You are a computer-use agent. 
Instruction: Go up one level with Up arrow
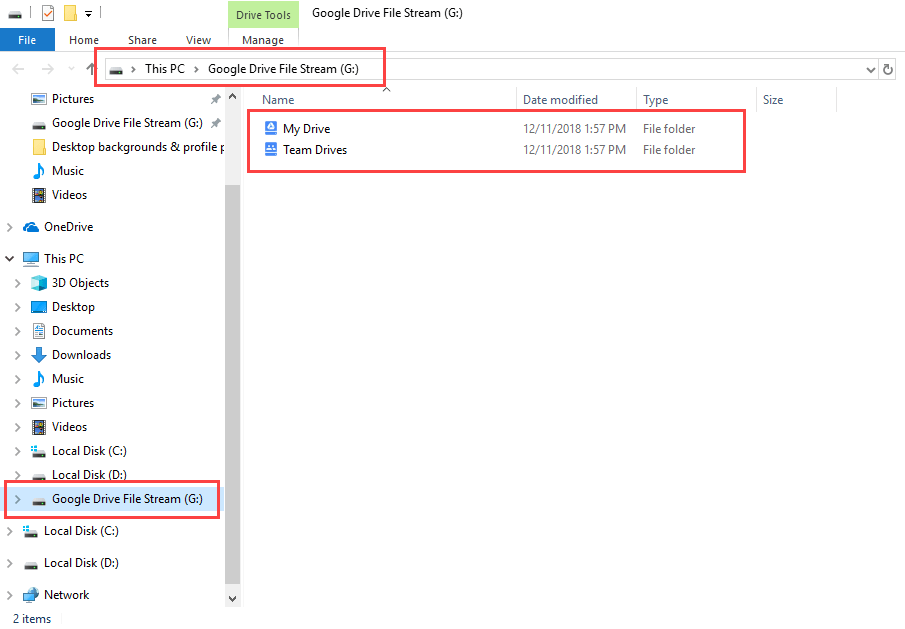[x=91, y=69]
